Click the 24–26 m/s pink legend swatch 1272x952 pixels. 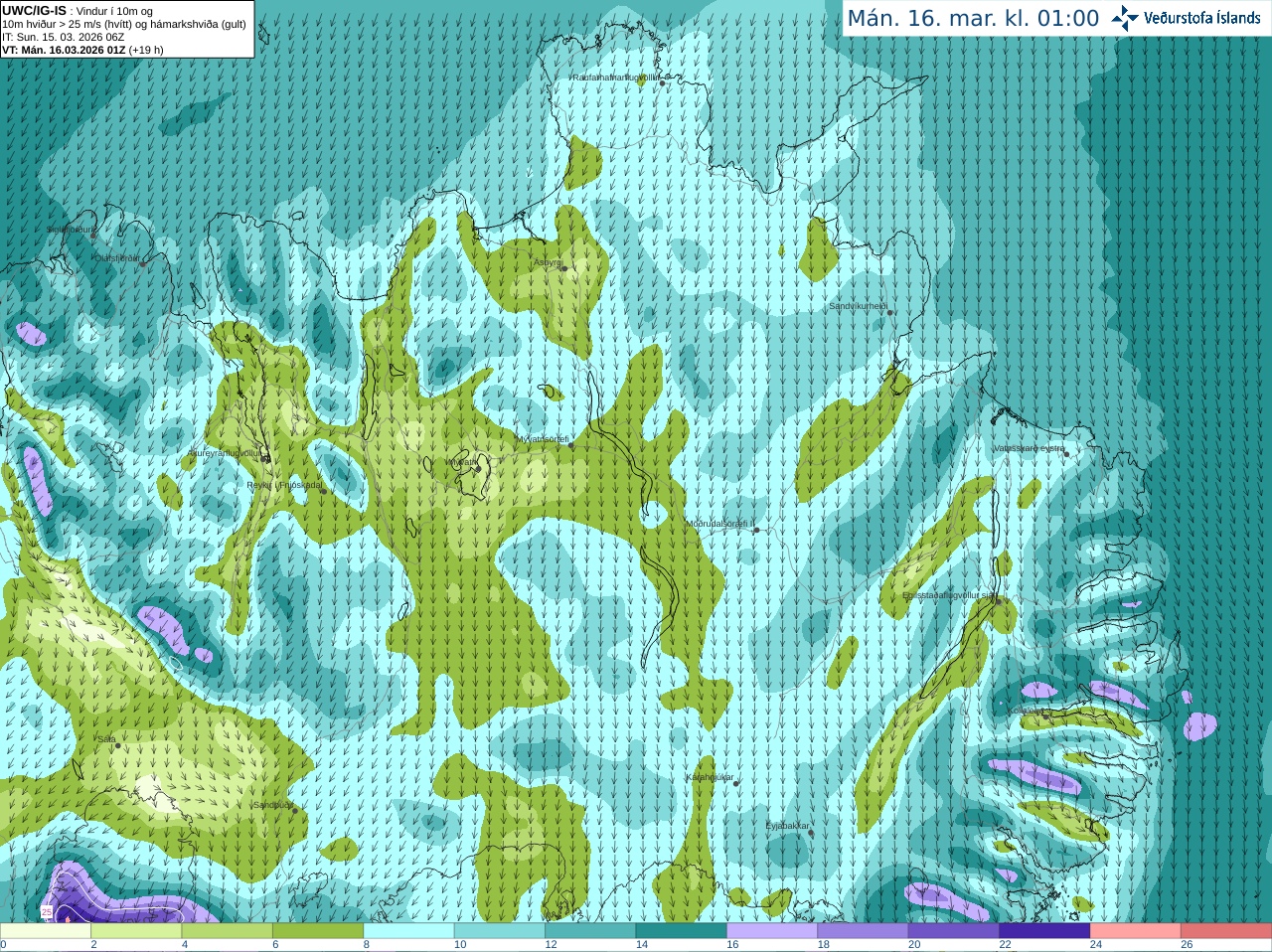point(1136,930)
